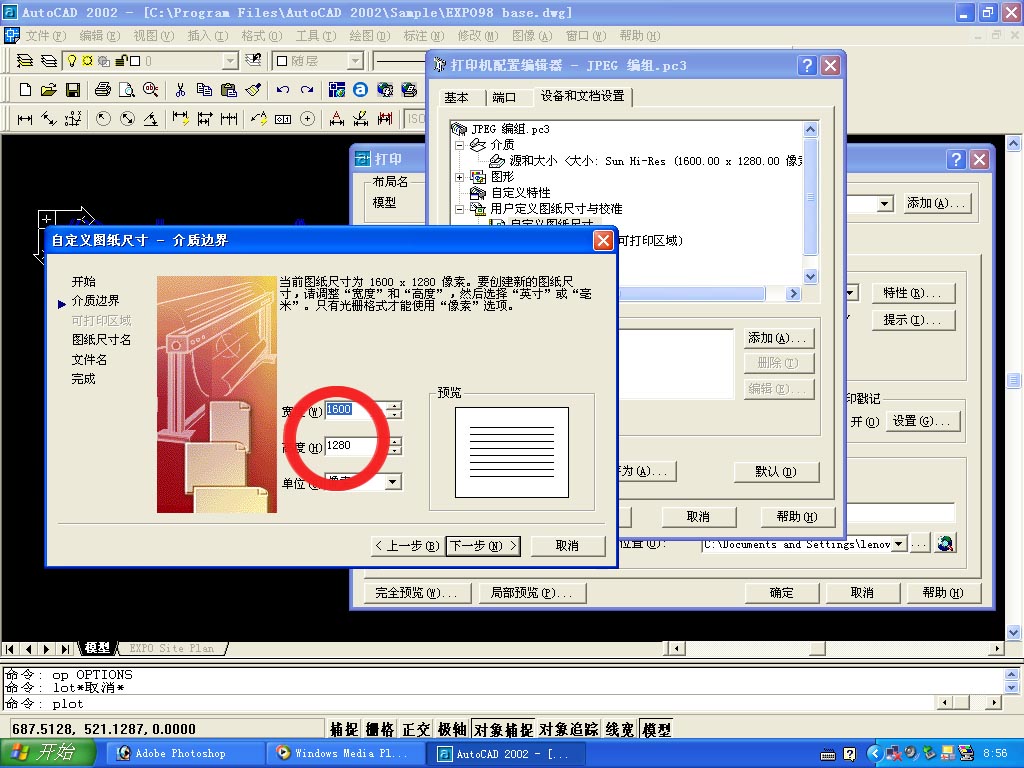Click the 宽度 (width) input field showing 1600

point(355,410)
